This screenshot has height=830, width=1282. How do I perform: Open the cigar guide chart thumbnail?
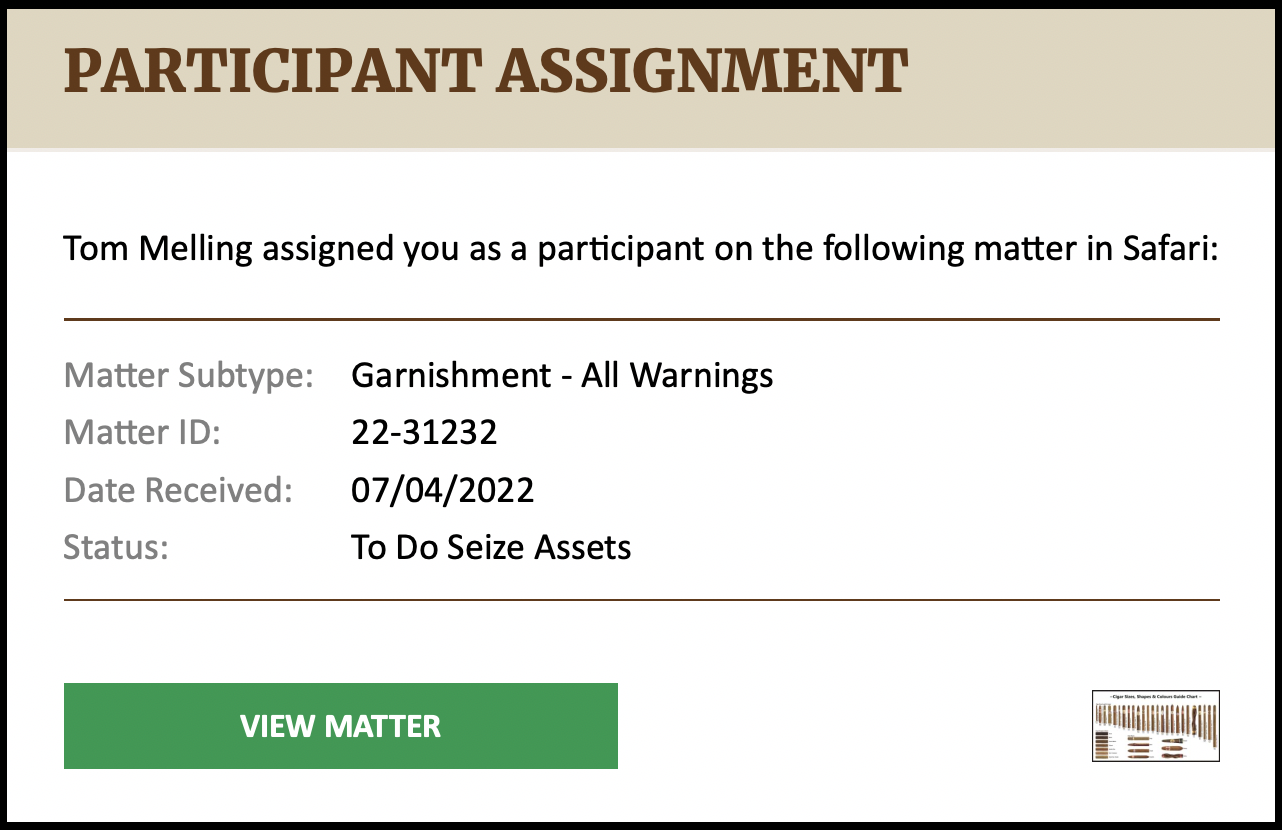click(1156, 726)
